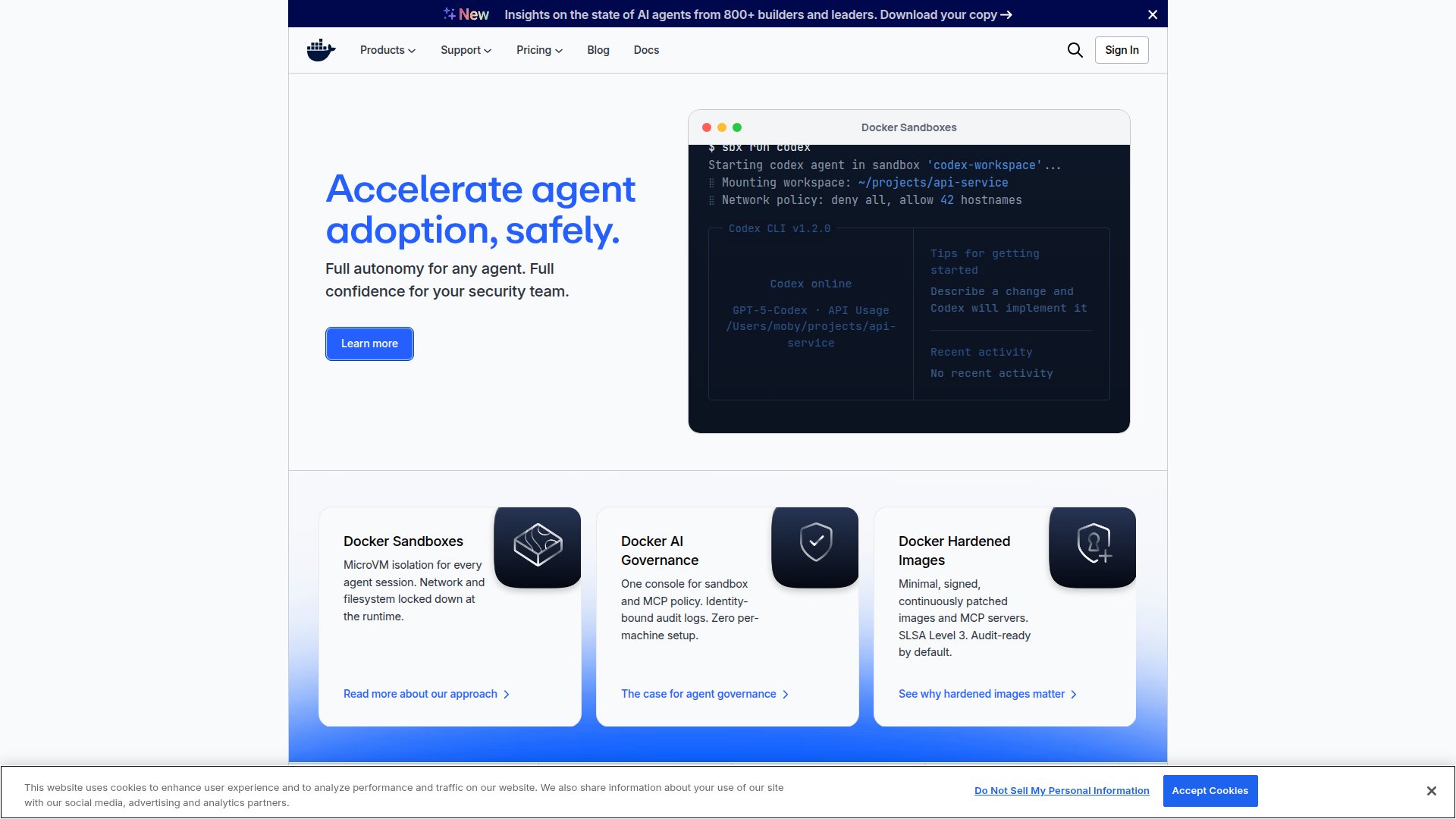
Task: Click the GPT-5-Codex · API Usage line
Action: (811, 310)
